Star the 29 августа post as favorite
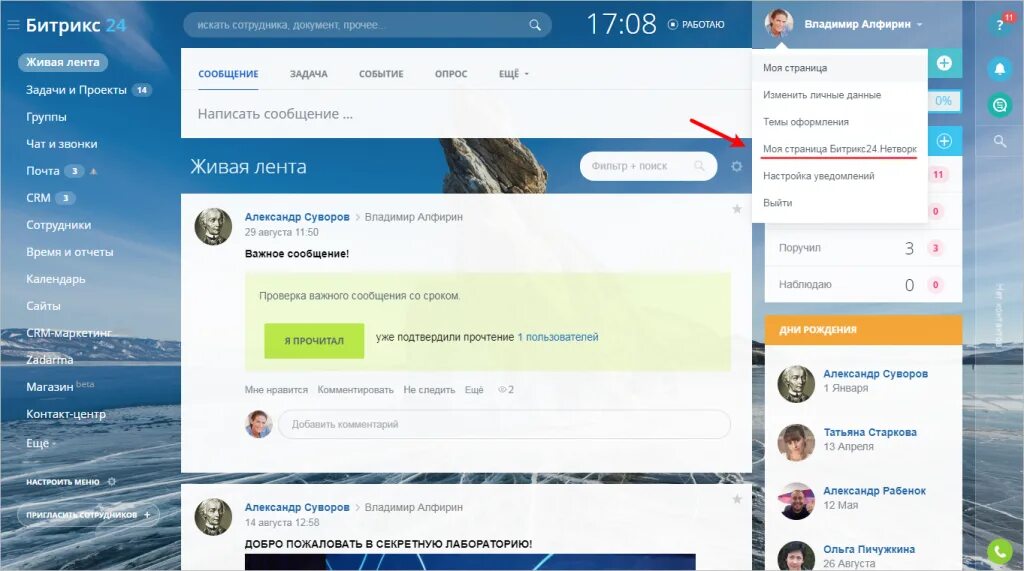This screenshot has width=1024, height=571. click(x=737, y=209)
